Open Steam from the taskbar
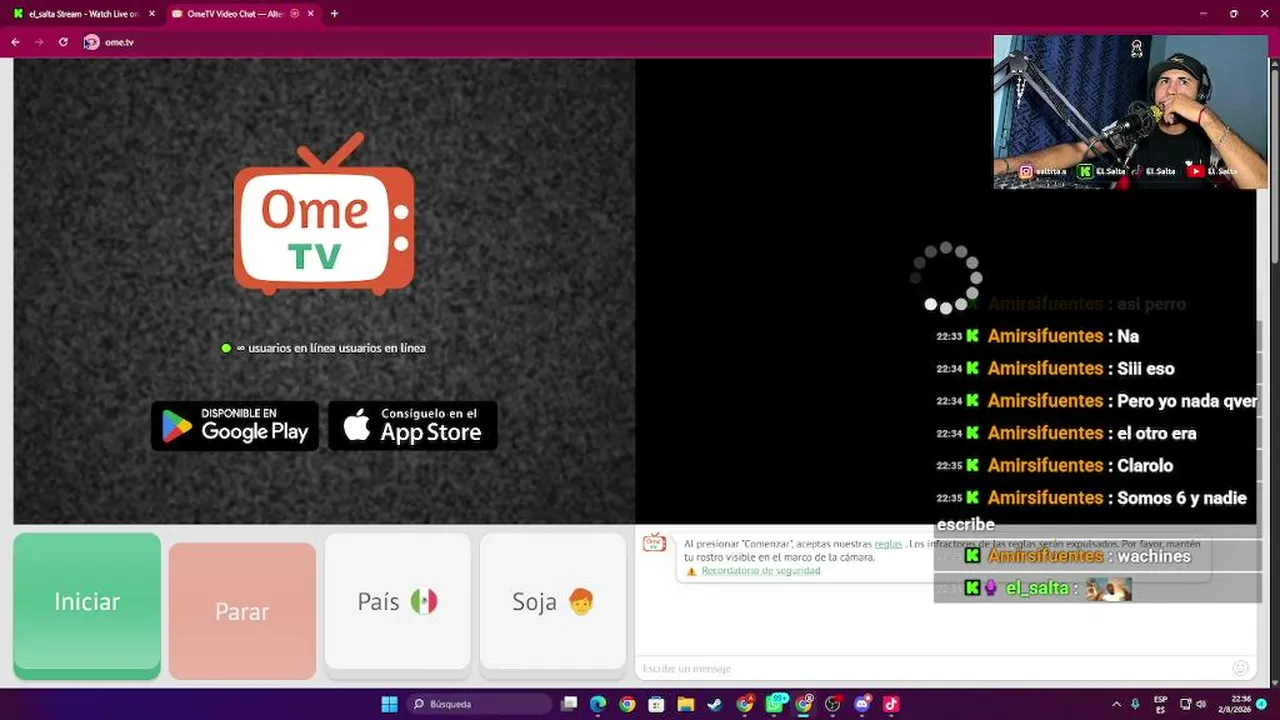Viewport: 1280px width, 720px height. click(715, 704)
